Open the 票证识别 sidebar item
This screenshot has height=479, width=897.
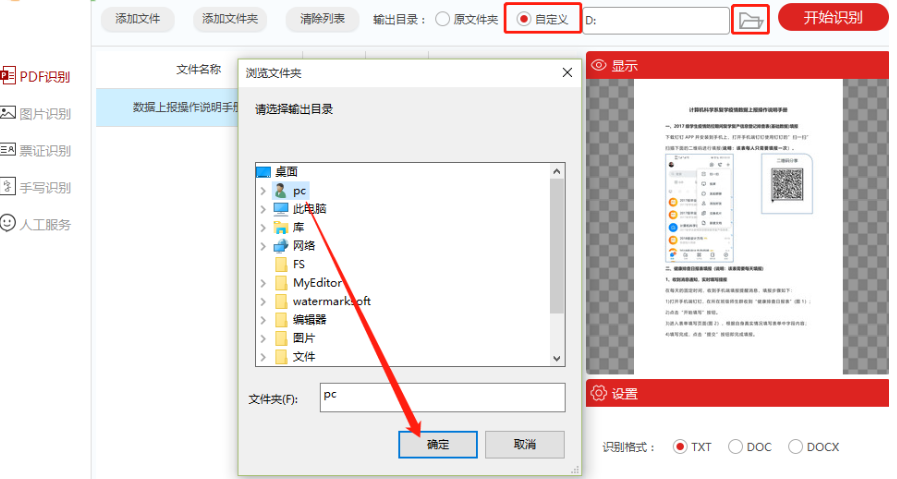pyautogui.click(x=35, y=151)
